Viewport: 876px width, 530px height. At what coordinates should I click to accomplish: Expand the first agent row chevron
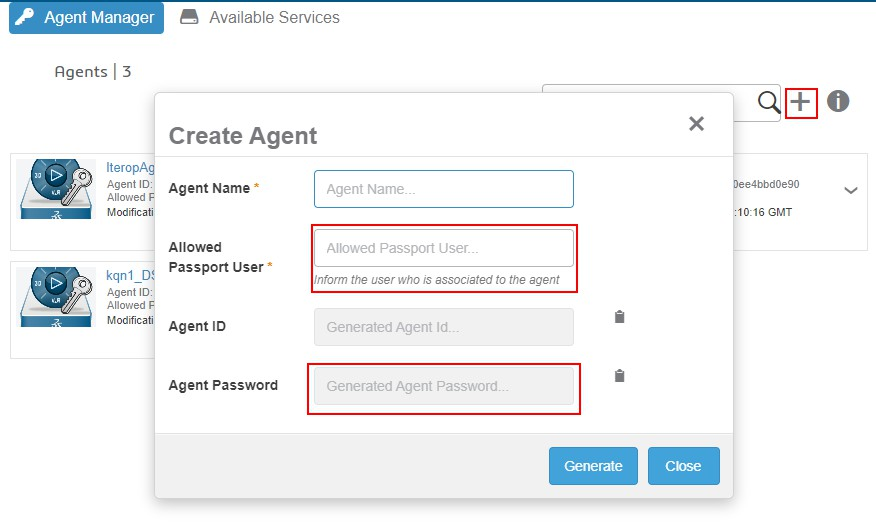[x=850, y=190]
